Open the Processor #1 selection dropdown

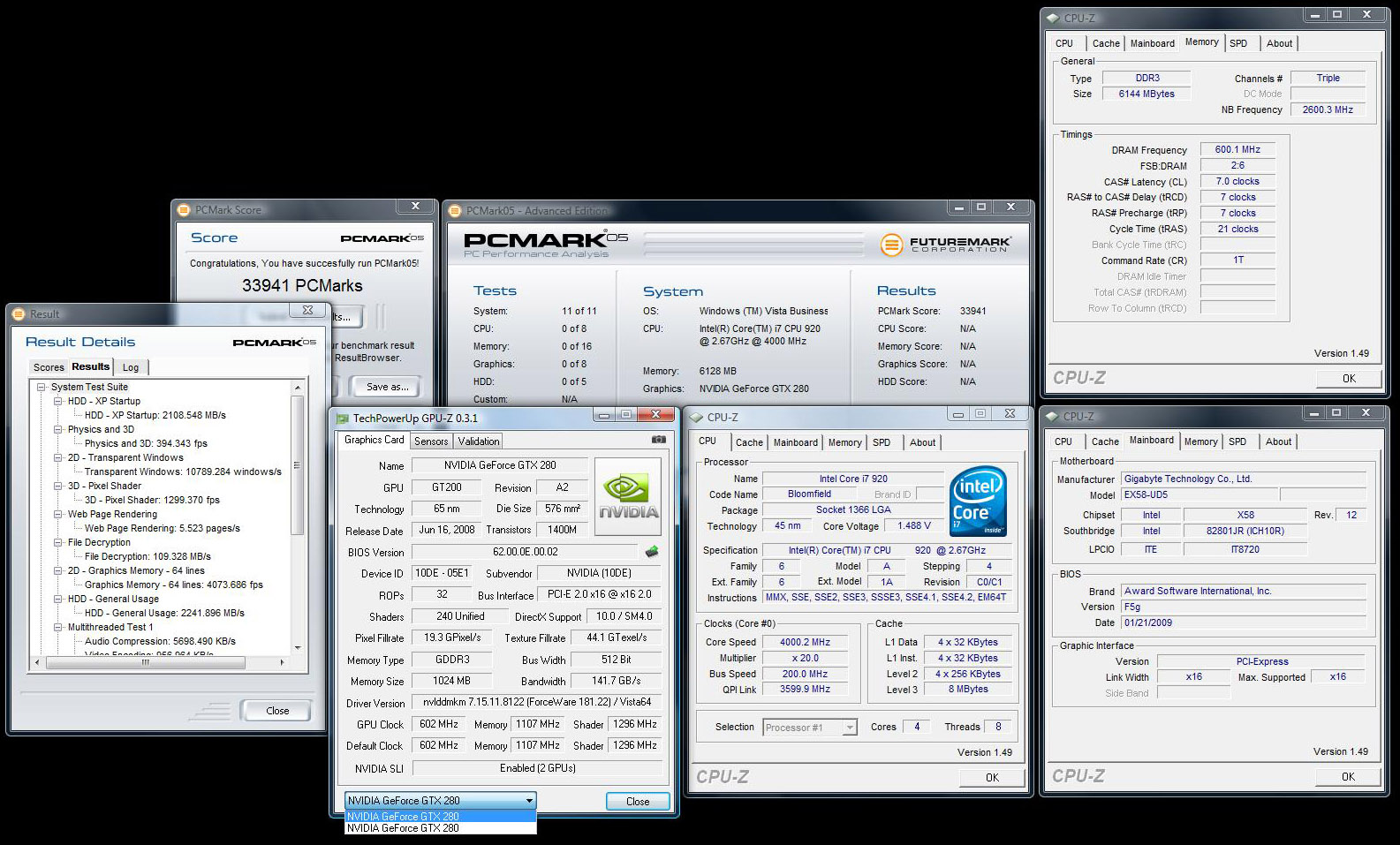tap(850, 728)
